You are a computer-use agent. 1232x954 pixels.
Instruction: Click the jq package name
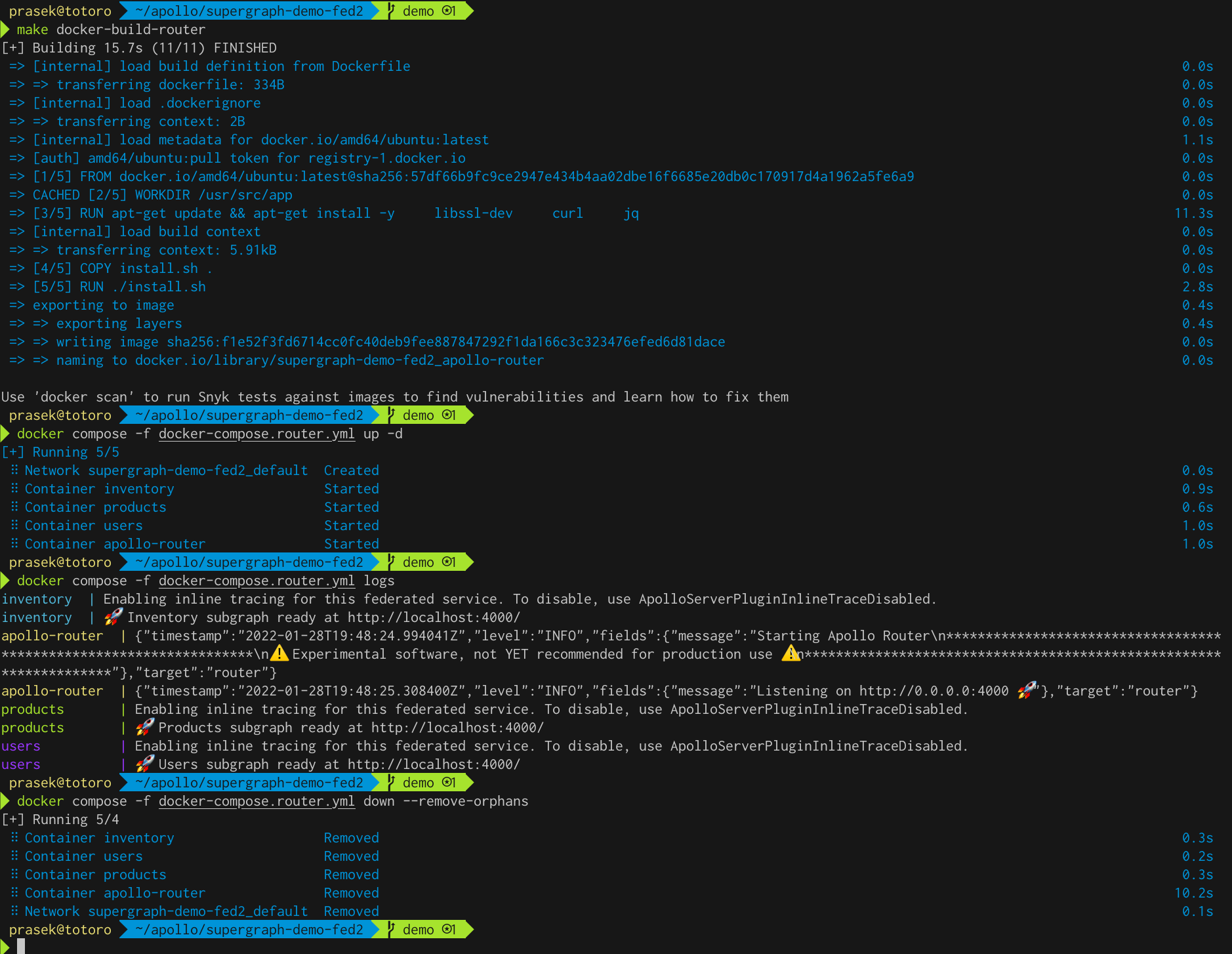(x=631, y=213)
